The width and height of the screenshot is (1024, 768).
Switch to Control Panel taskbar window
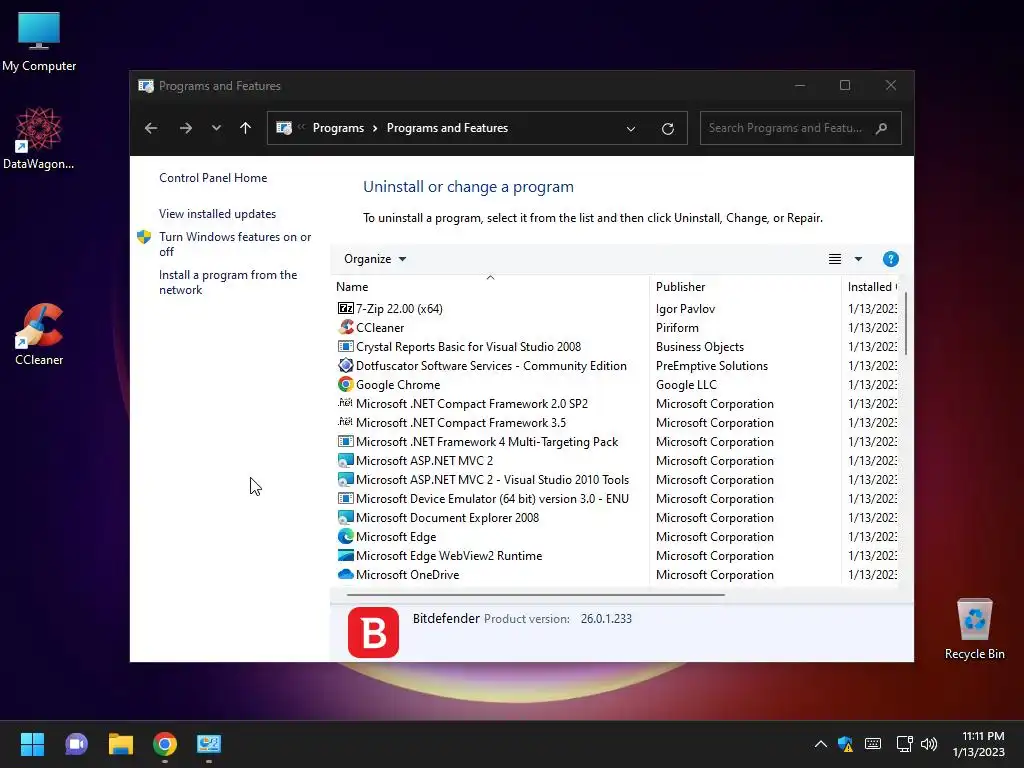tap(209, 744)
